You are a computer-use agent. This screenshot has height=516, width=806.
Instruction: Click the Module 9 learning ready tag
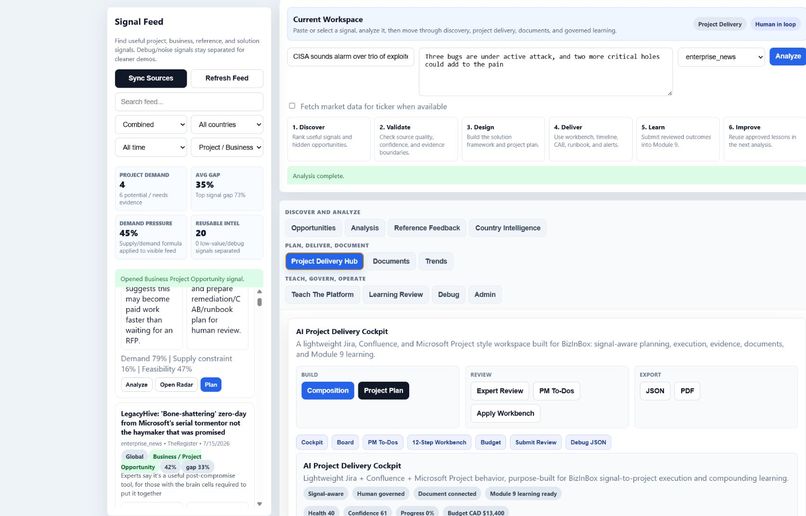click(523, 494)
